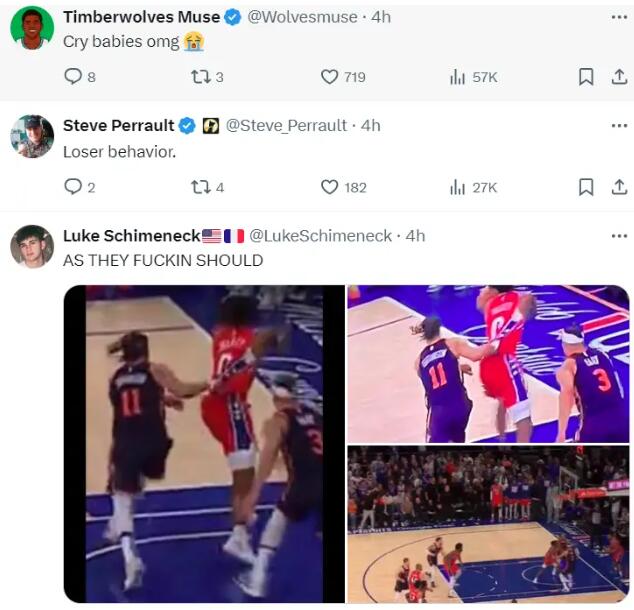The image size is (634, 610).
Task: Share Steve Perrault's post
Action: pyautogui.click(x=618, y=187)
